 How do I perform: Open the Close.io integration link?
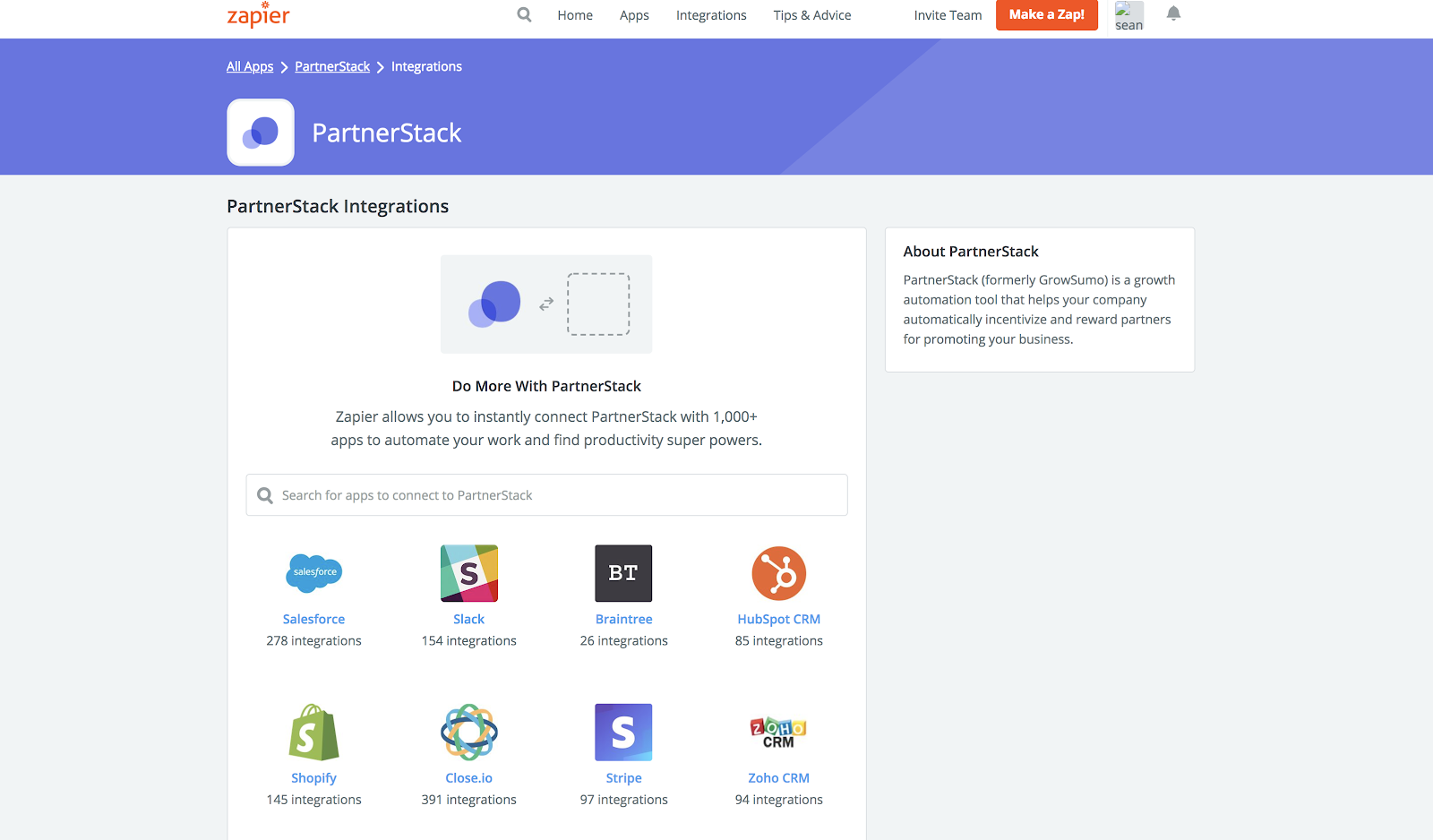(469, 778)
